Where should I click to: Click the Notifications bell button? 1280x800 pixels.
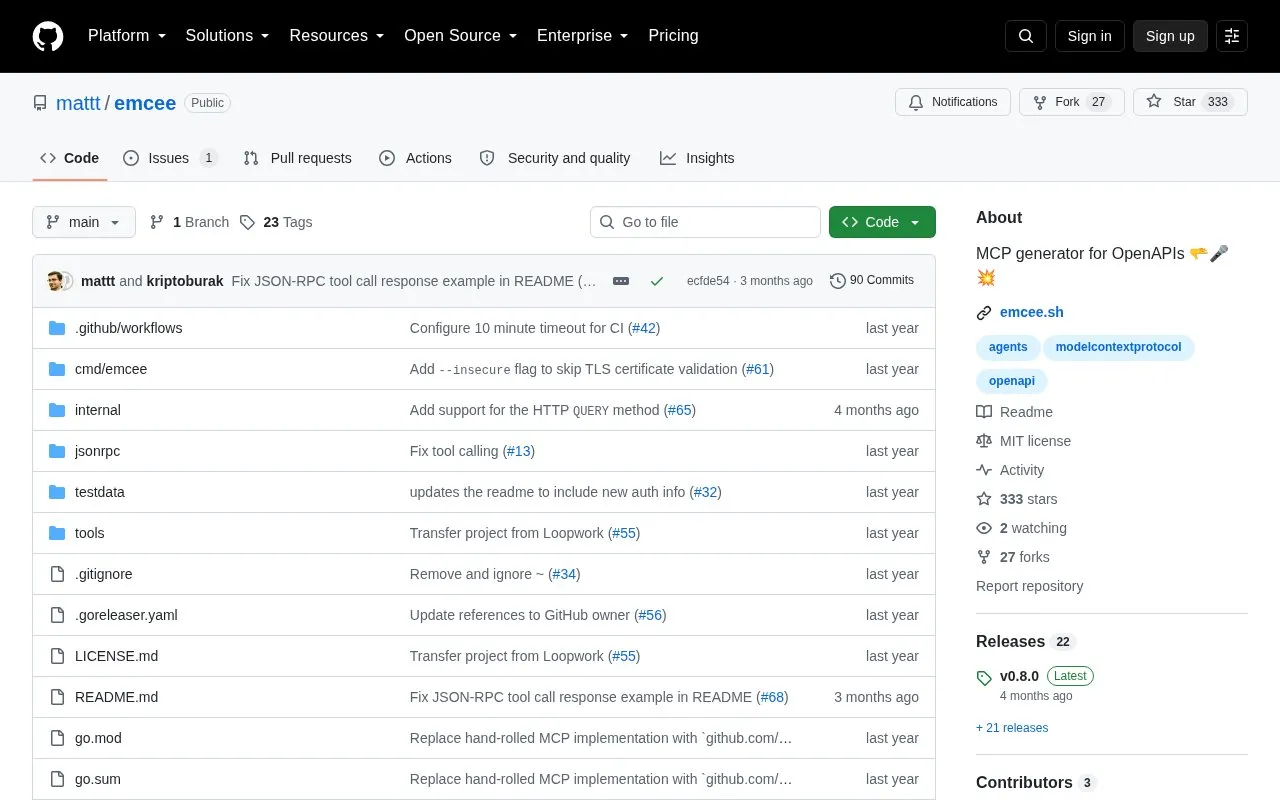click(x=953, y=102)
